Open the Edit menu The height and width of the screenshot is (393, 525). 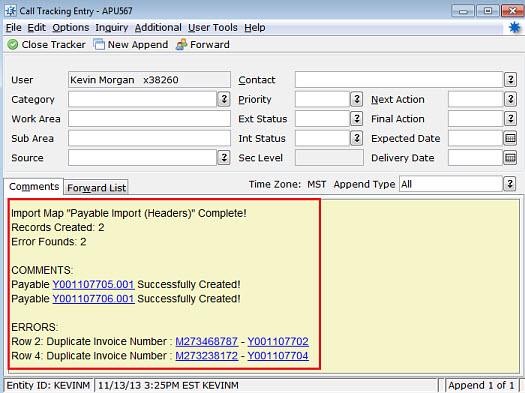(36, 27)
